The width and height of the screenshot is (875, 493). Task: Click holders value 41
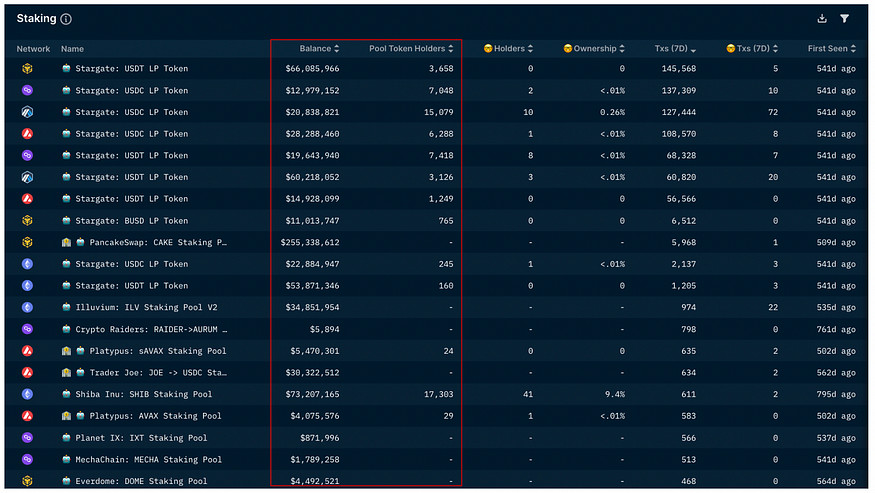528,395
